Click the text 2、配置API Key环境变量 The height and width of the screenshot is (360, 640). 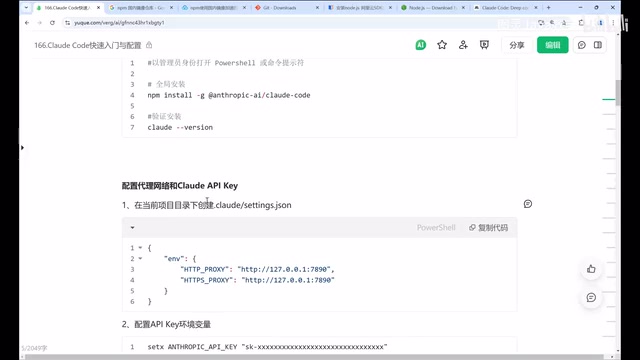(x=166, y=324)
